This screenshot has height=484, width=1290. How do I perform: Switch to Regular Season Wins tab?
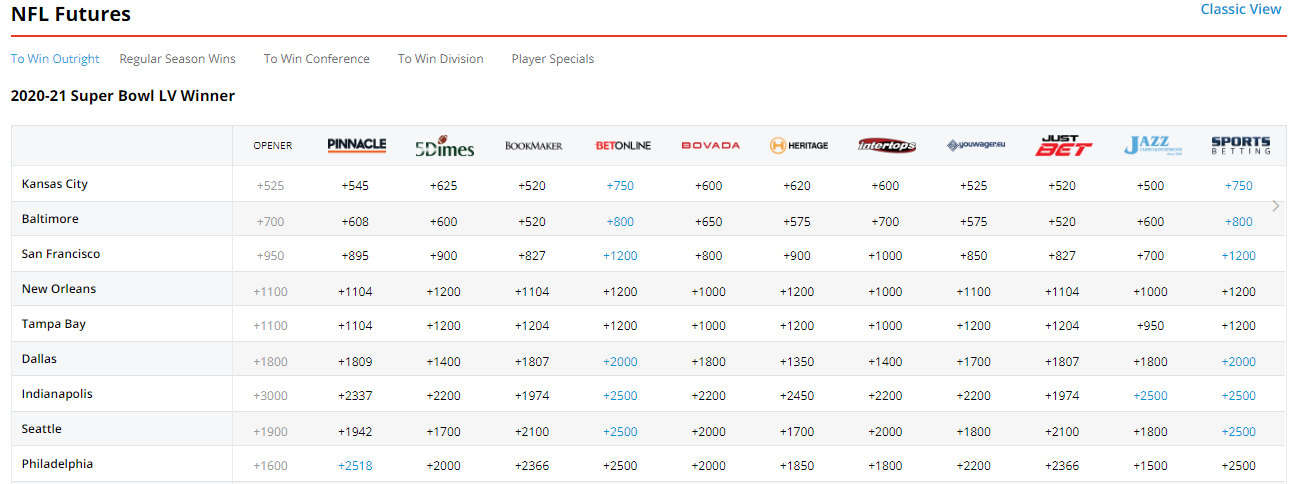178,59
